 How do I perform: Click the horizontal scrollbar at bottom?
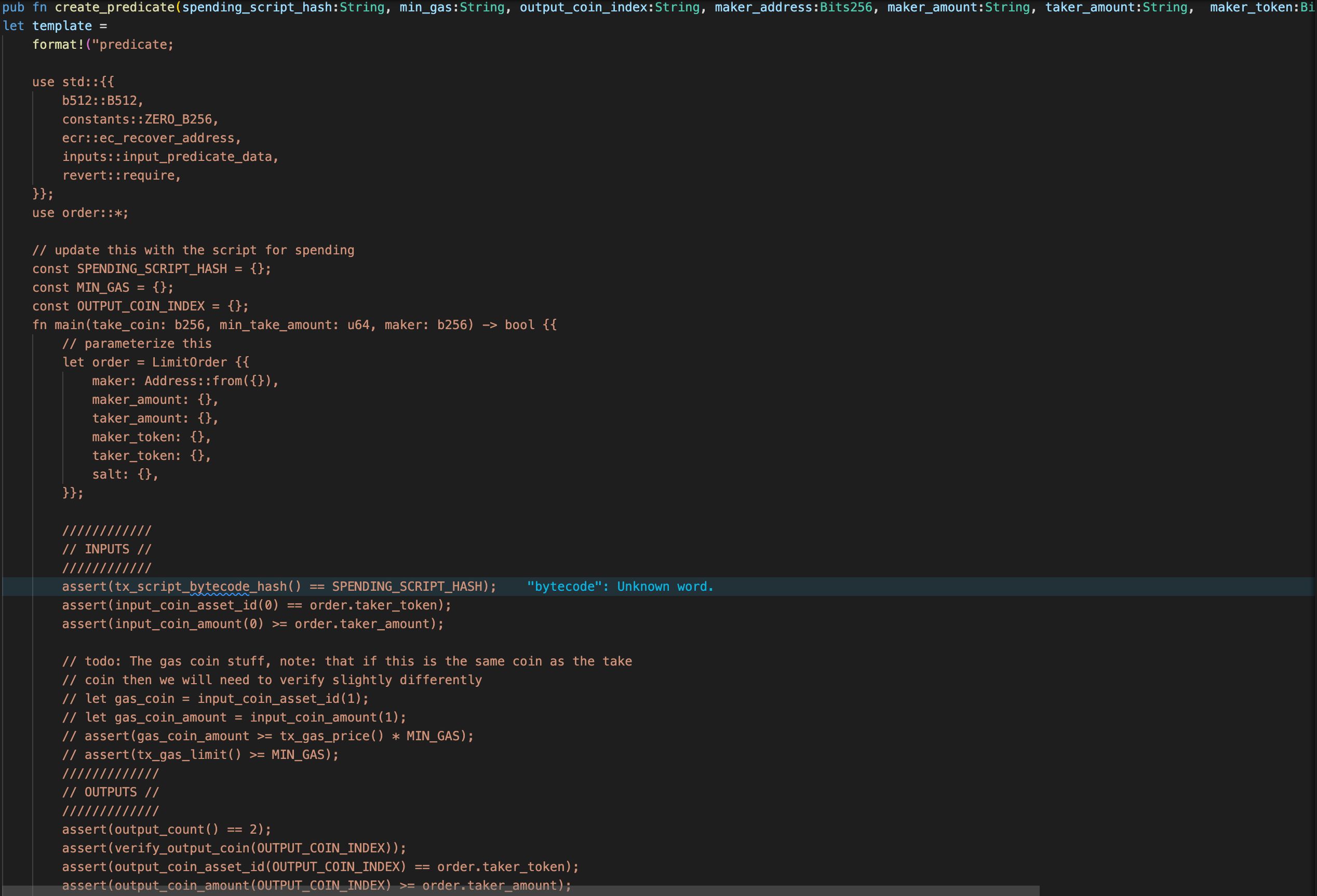[521, 890]
